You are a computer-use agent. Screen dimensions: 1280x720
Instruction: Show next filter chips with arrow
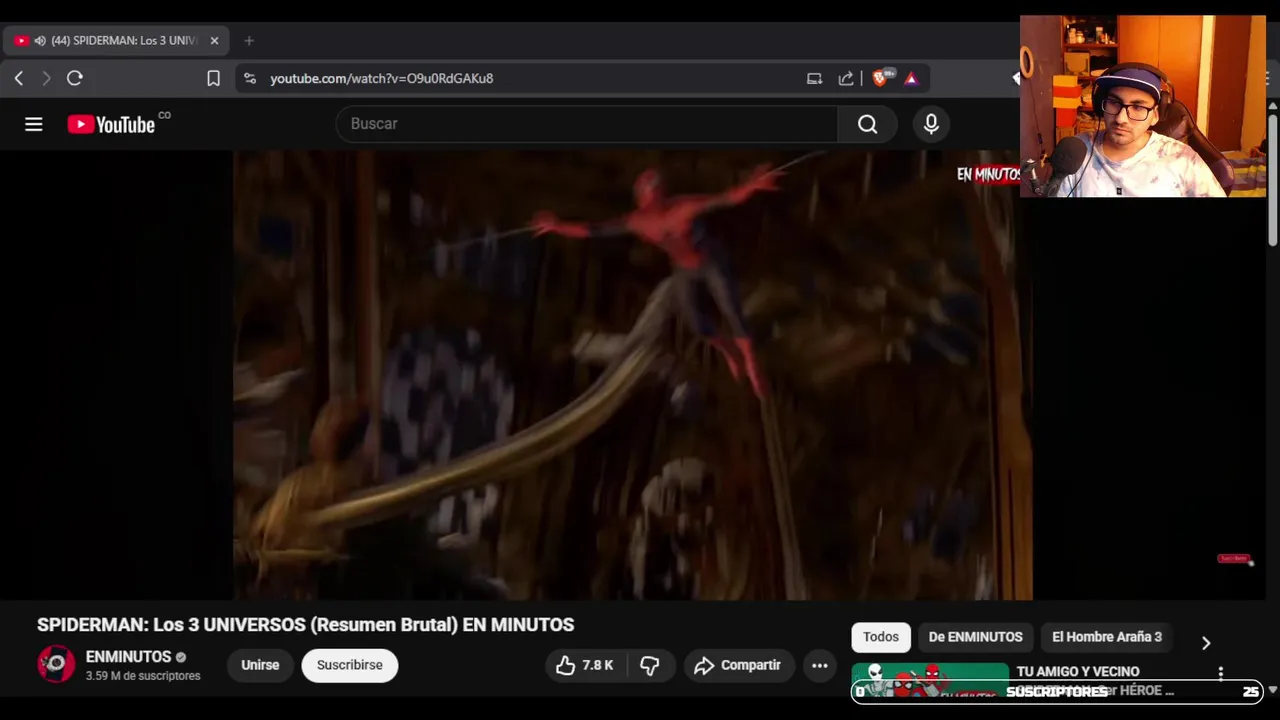(1205, 643)
